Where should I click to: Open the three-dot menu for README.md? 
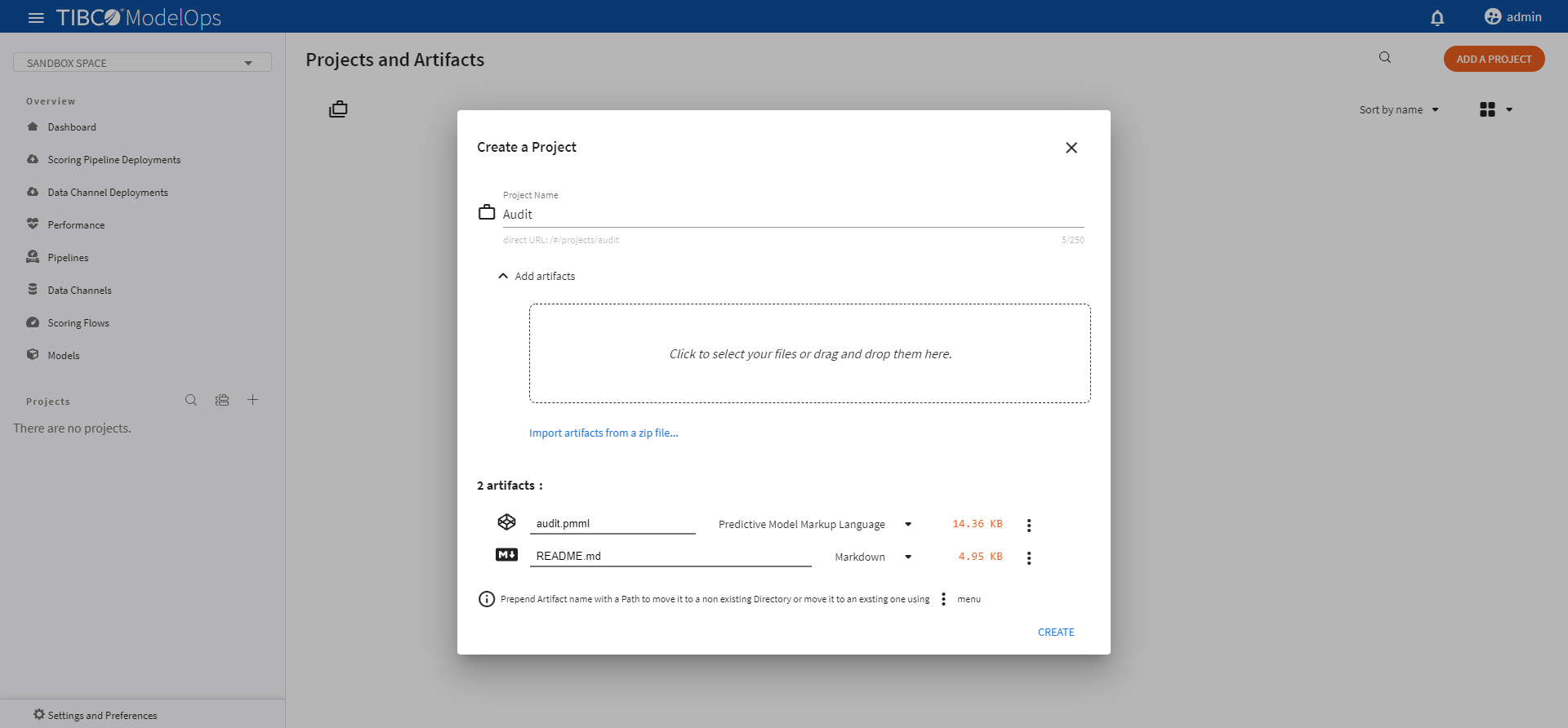1029,557
